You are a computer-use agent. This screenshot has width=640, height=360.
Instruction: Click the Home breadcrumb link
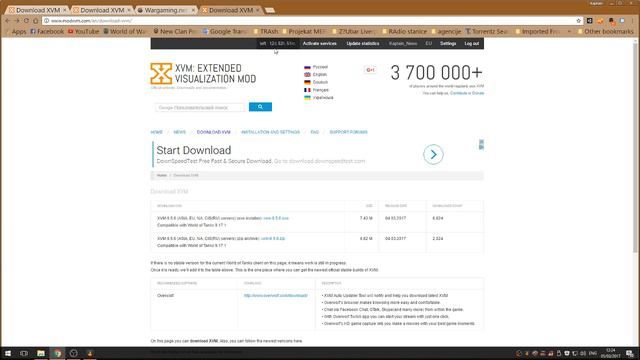tap(162, 176)
